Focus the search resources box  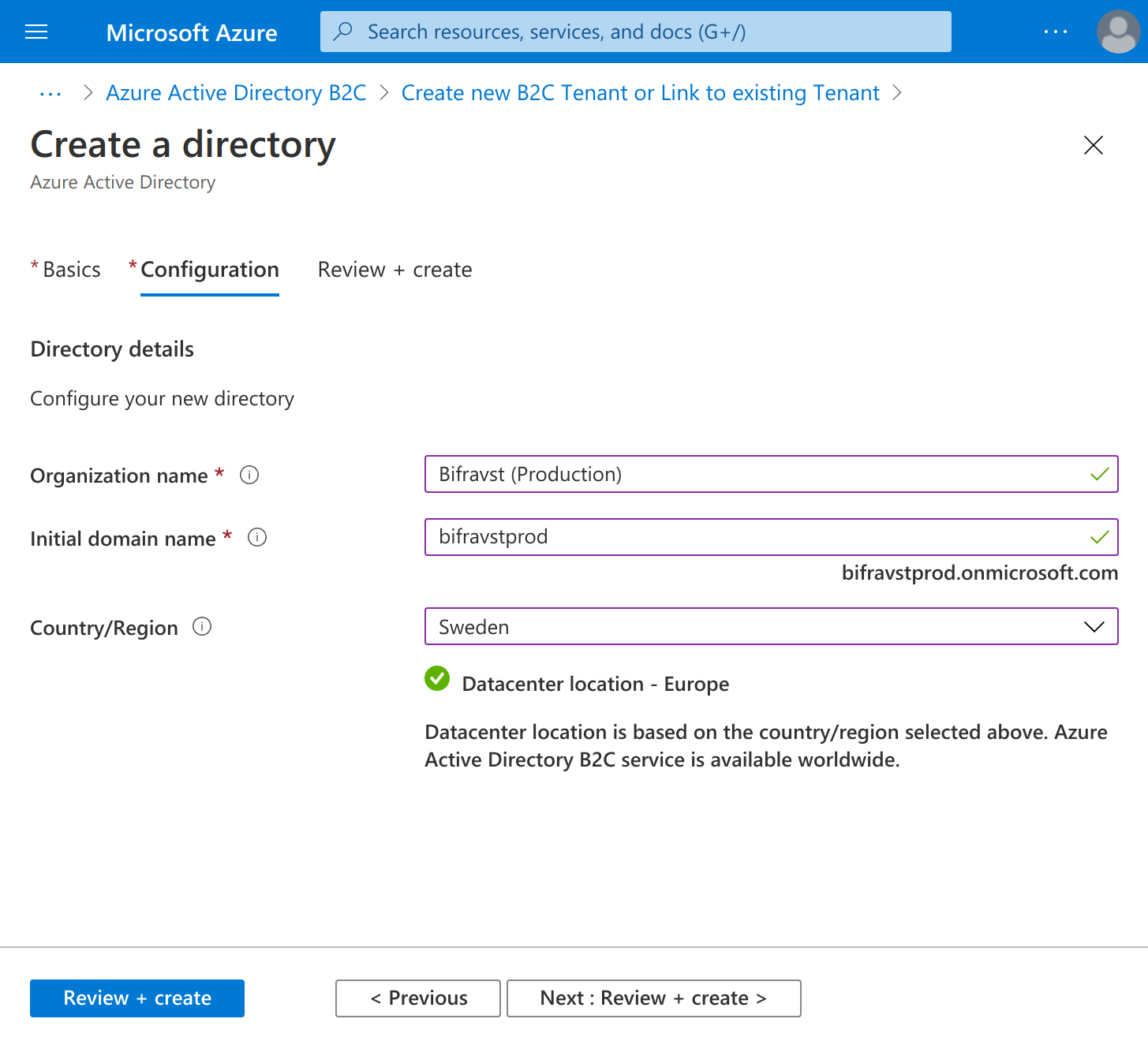tap(635, 32)
